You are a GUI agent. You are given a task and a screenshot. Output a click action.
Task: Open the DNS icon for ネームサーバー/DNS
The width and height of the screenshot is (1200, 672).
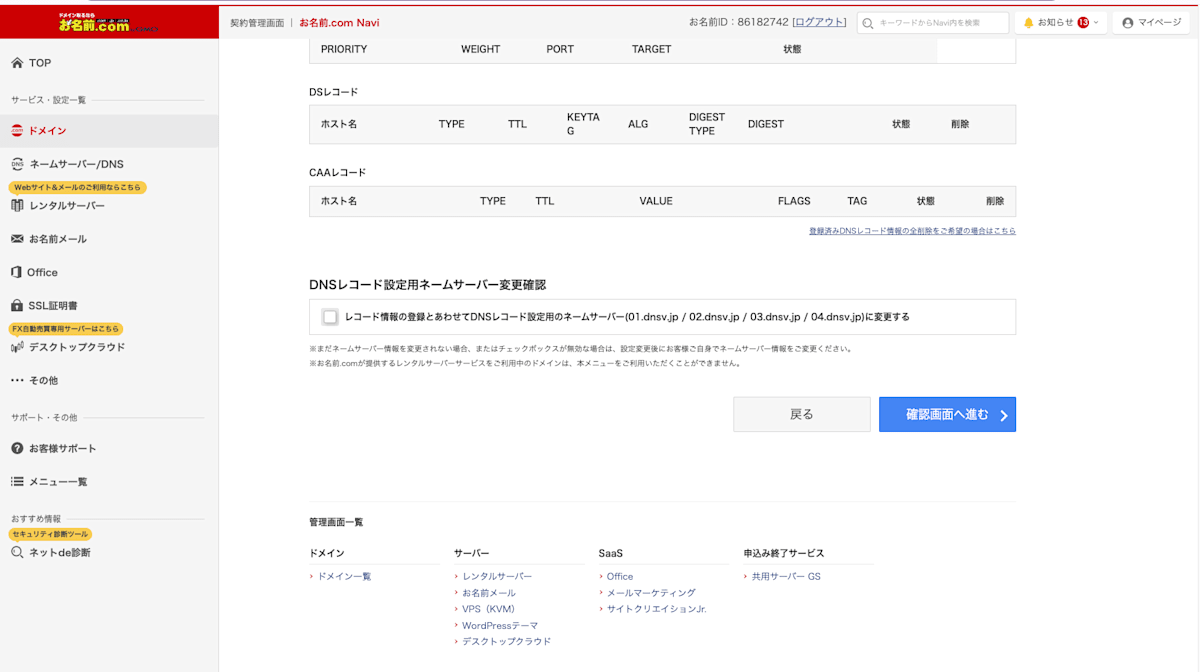click(17, 164)
